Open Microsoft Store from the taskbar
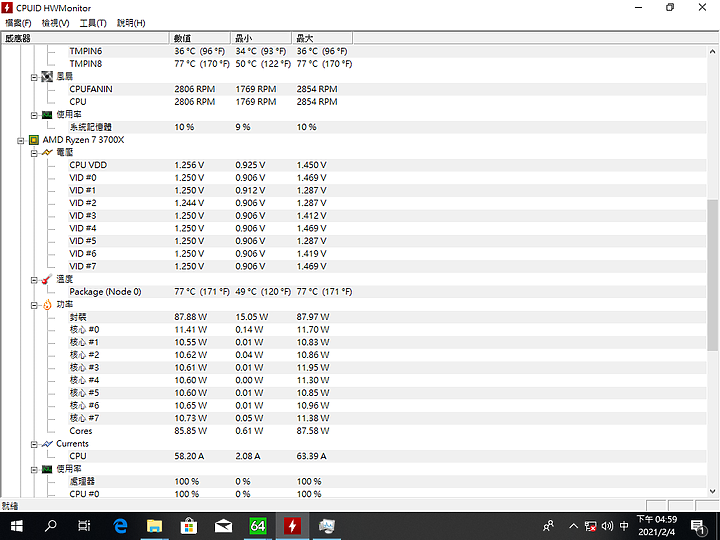Image resolution: width=720 pixels, height=540 pixels. click(189, 526)
